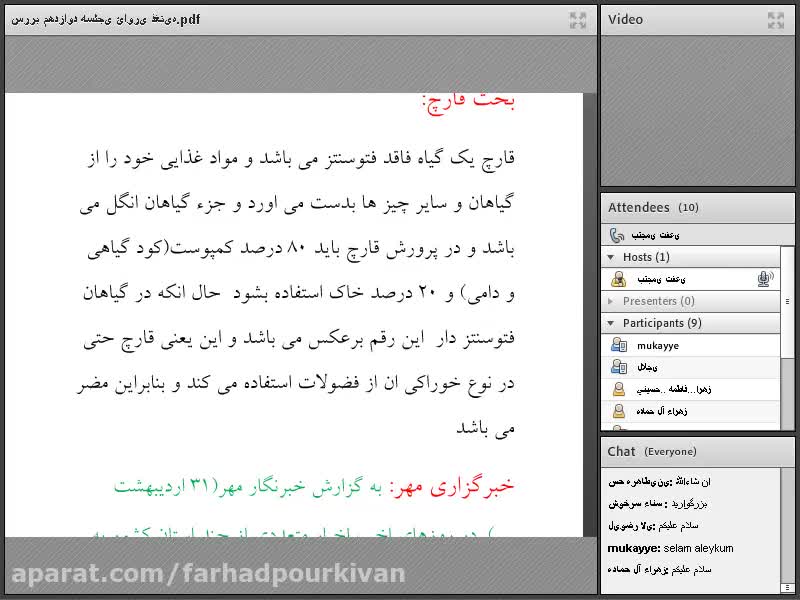The width and height of the screenshot is (800, 600).
Task: Click the host avatar icon under Hosts
Action: [x=618, y=279]
